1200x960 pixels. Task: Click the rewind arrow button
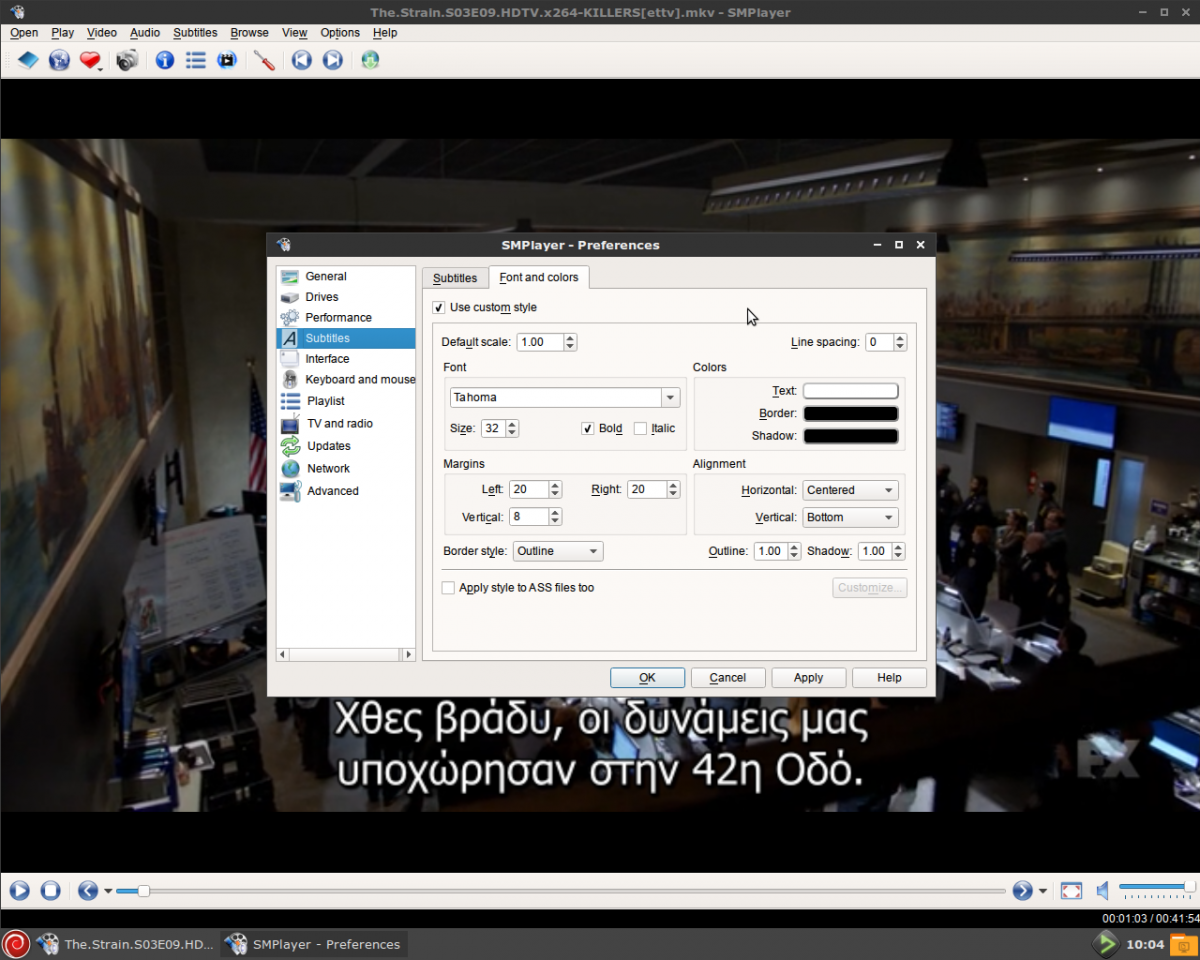pyautogui.click(x=88, y=891)
